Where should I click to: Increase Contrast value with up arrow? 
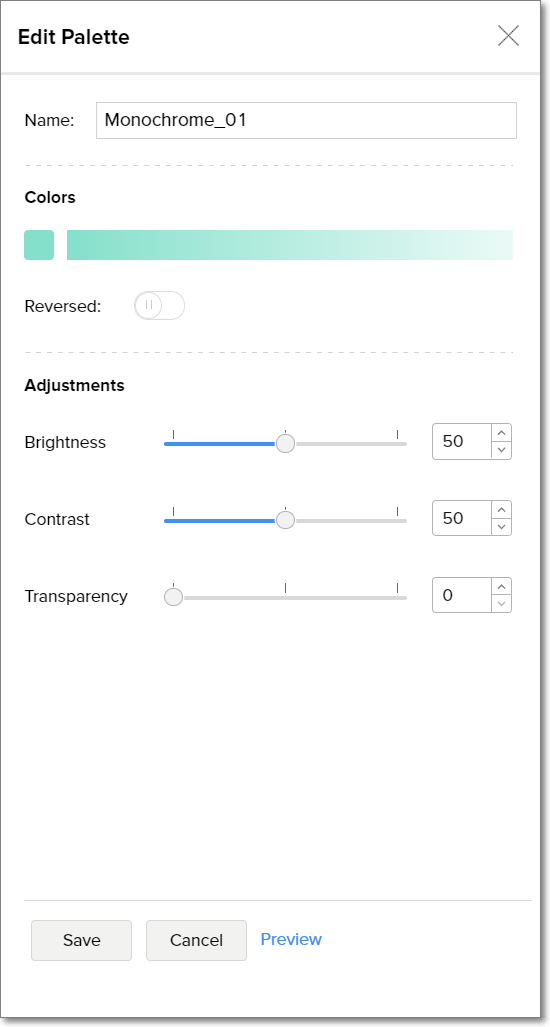pyautogui.click(x=502, y=510)
